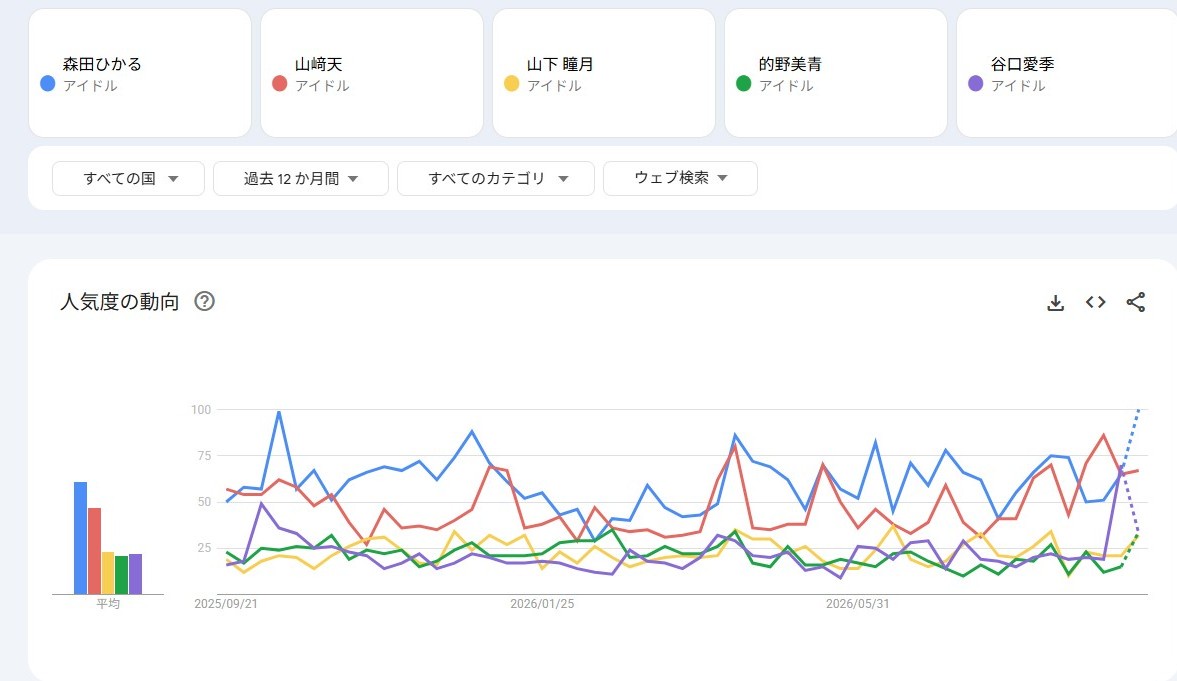Viewport: 1177px width, 681px height.
Task: Click the green dot for 的野美青
Action: [743, 83]
